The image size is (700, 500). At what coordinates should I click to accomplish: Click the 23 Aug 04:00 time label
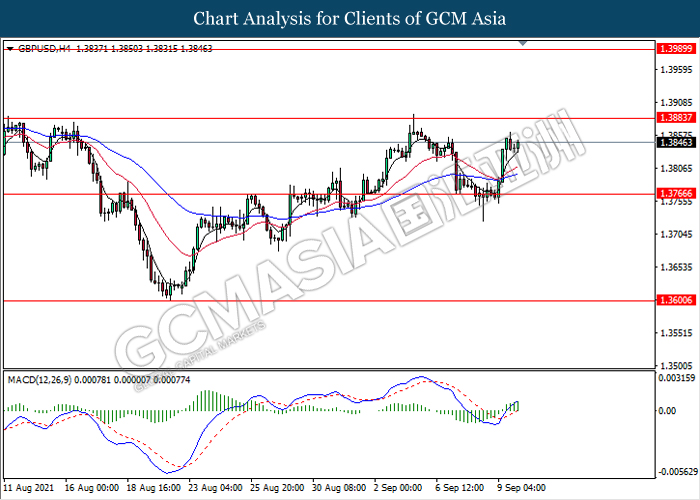[215, 488]
